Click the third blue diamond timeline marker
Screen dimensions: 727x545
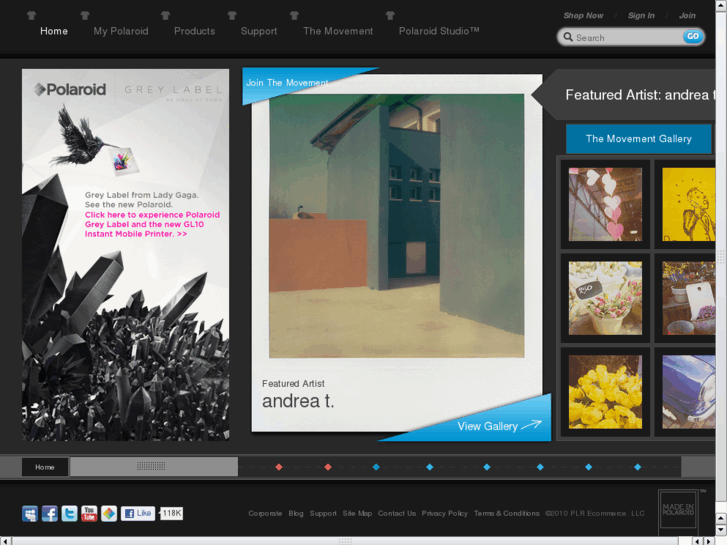(487, 467)
